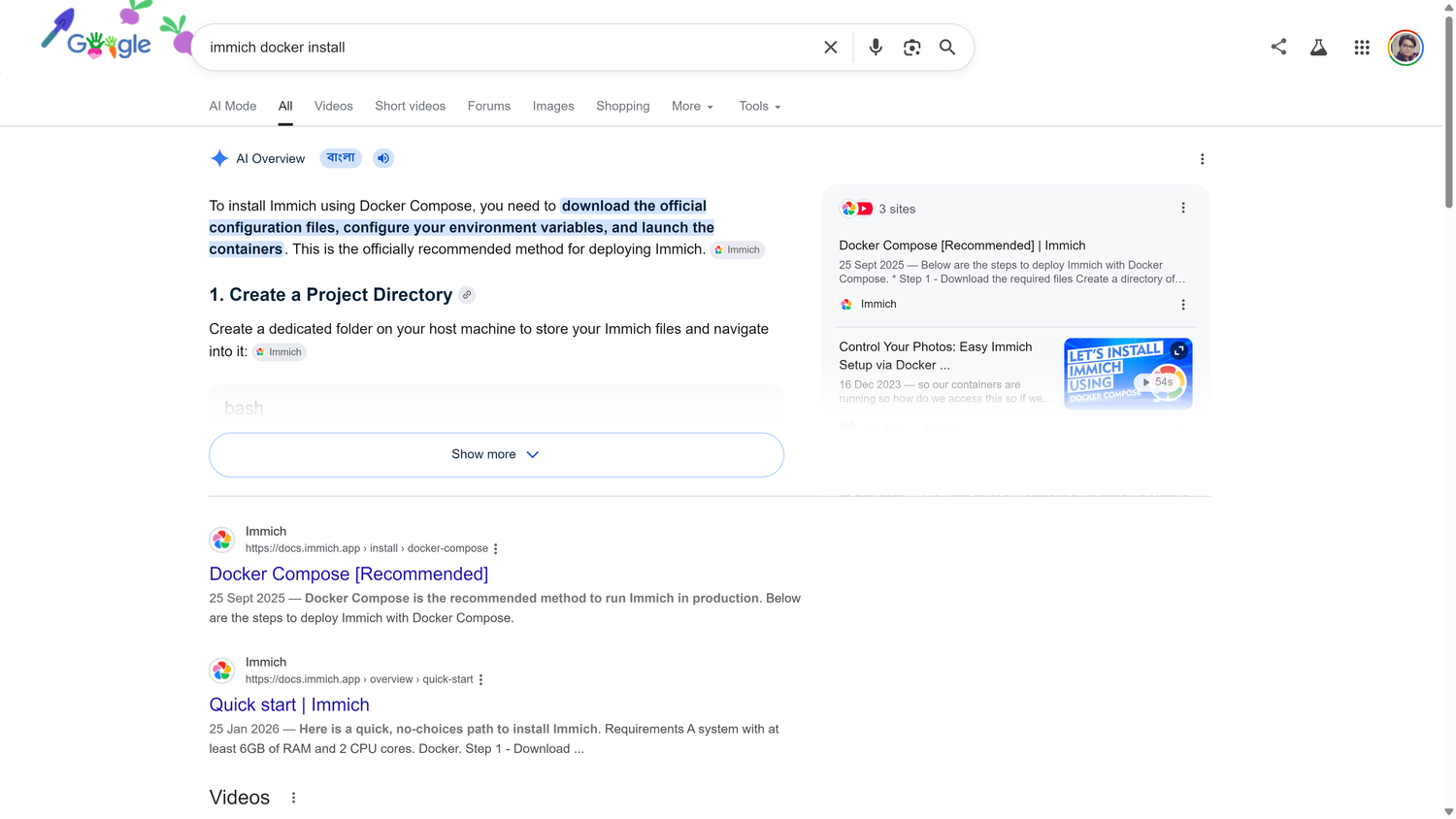Click the share icon in header
This screenshot has height=819, width=1456.
[x=1278, y=47]
